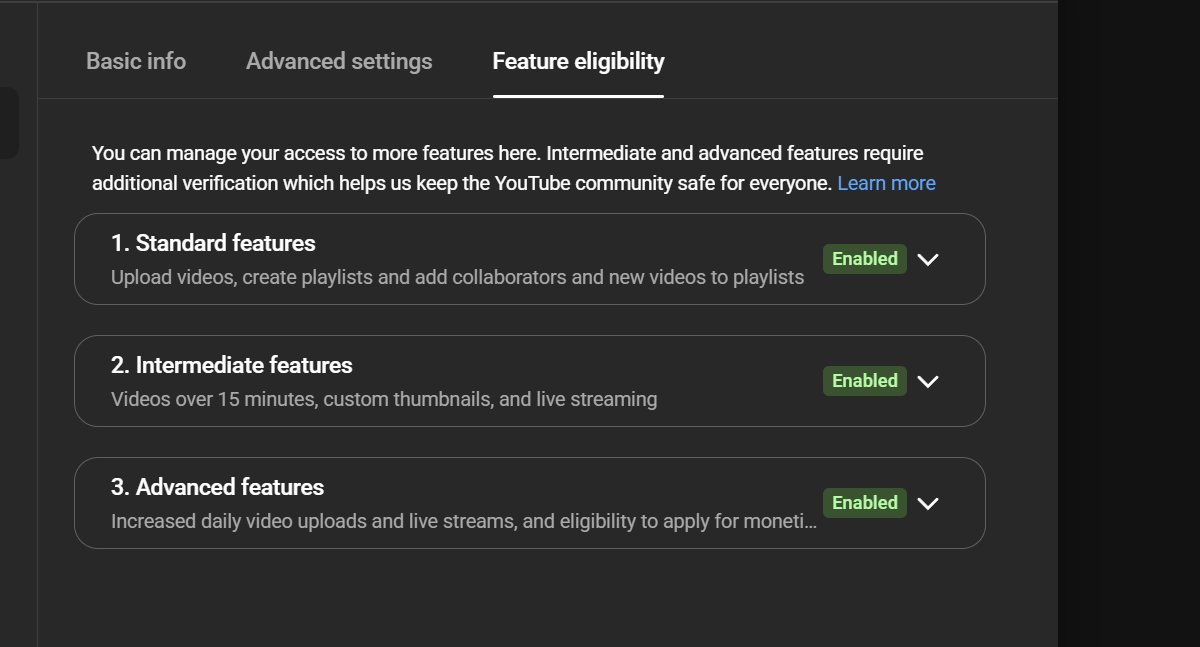The width and height of the screenshot is (1200, 647).
Task: Open the Learn more link
Action: pos(886,183)
